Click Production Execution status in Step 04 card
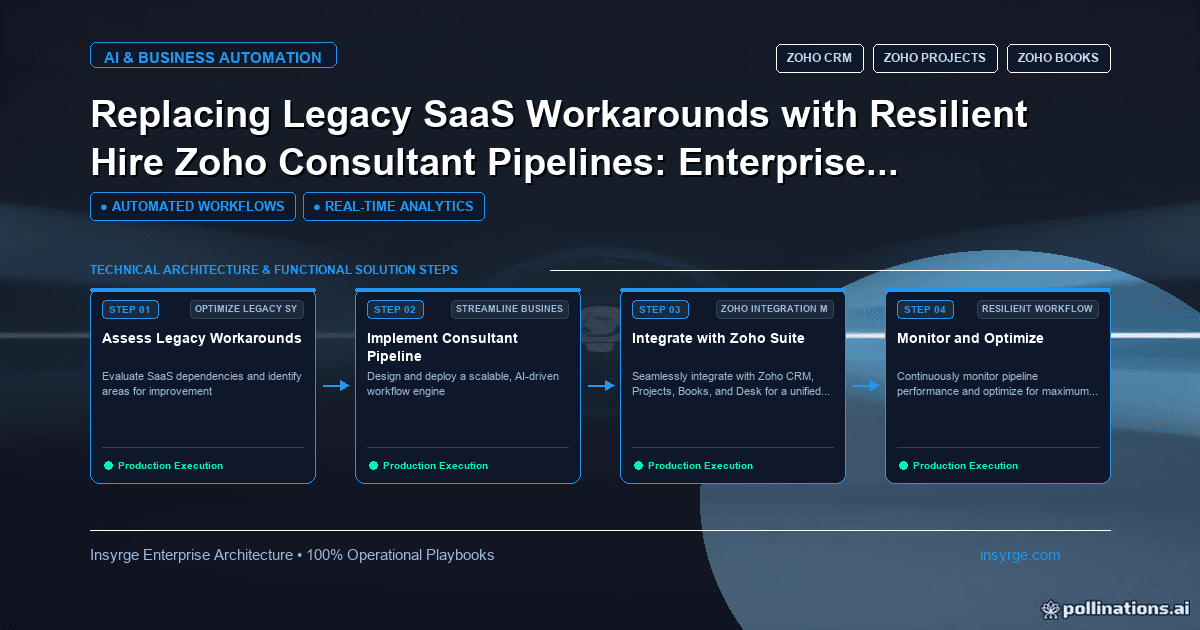 coord(965,466)
